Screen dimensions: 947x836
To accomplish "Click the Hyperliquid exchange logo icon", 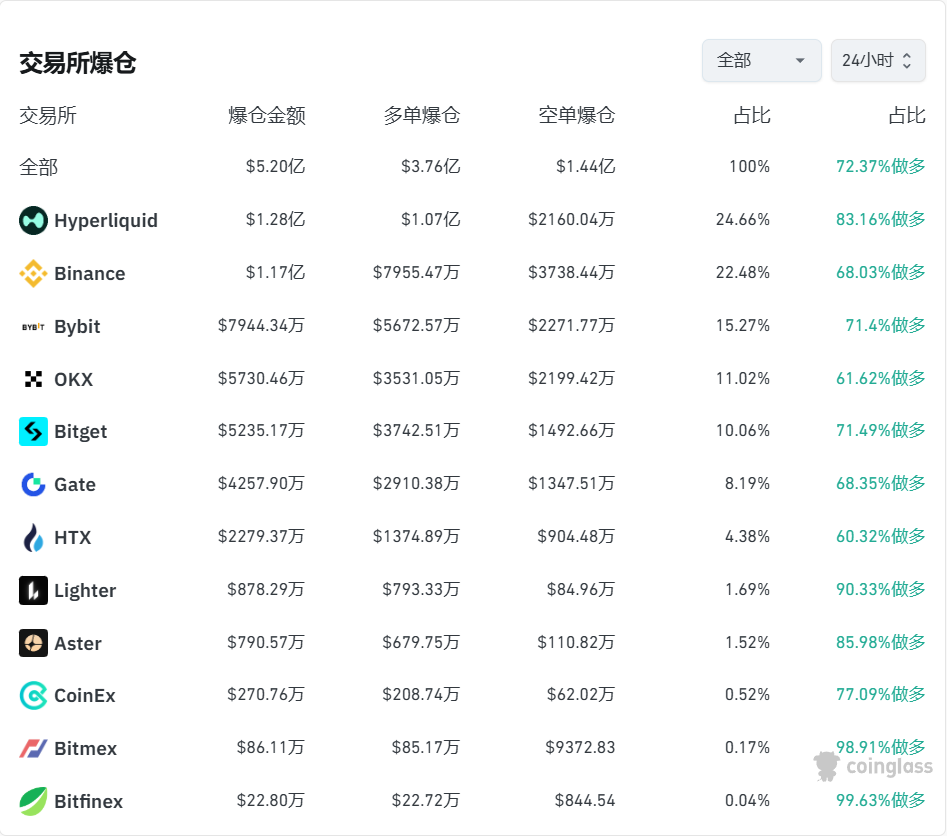I will (x=33, y=220).
